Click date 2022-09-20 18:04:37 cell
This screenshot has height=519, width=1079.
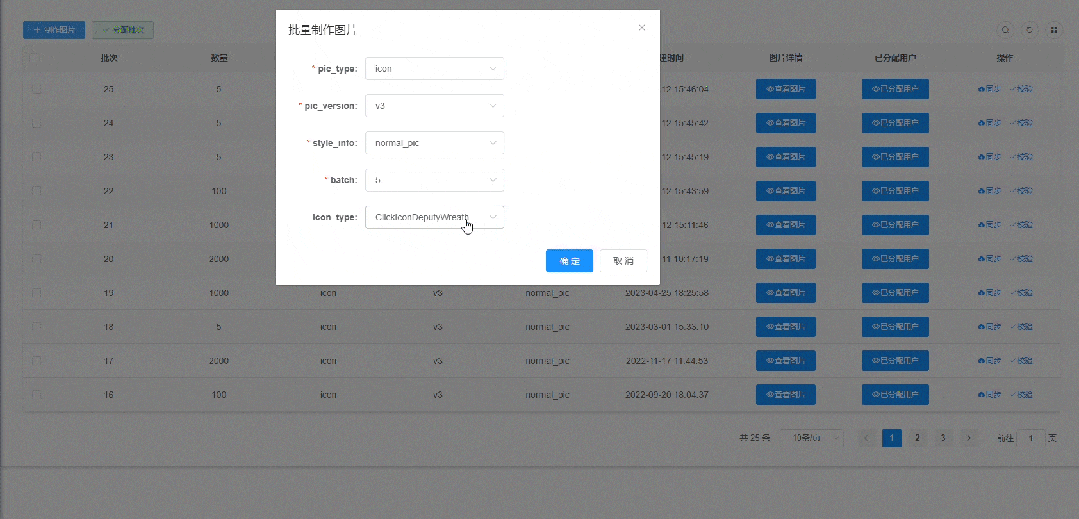point(667,394)
